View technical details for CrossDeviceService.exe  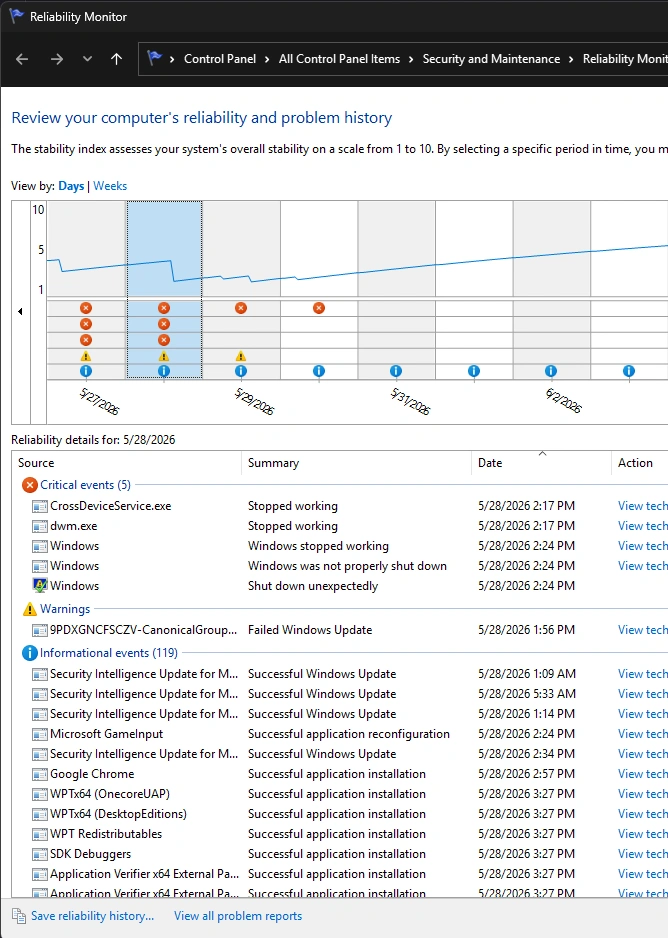tap(643, 506)
